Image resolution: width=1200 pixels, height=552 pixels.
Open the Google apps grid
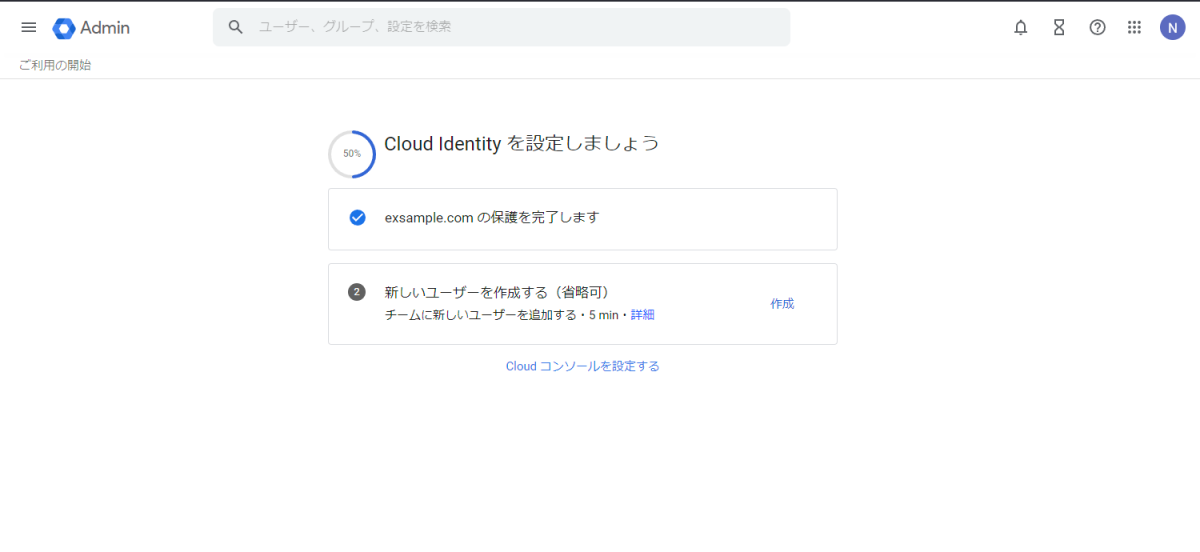[x=1134, y=28]
